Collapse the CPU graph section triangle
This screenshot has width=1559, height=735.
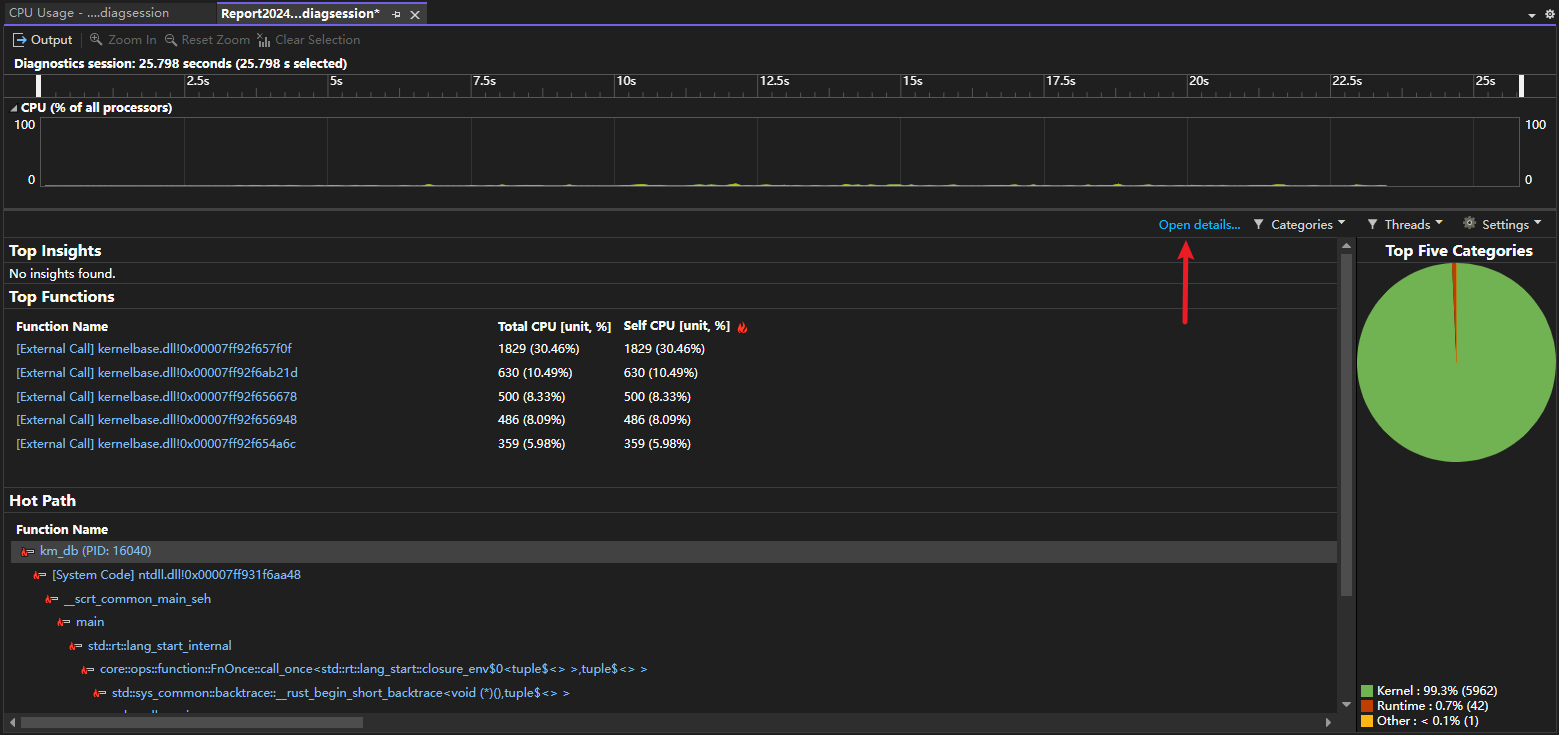pyautogui.click(x=14, y=108)
